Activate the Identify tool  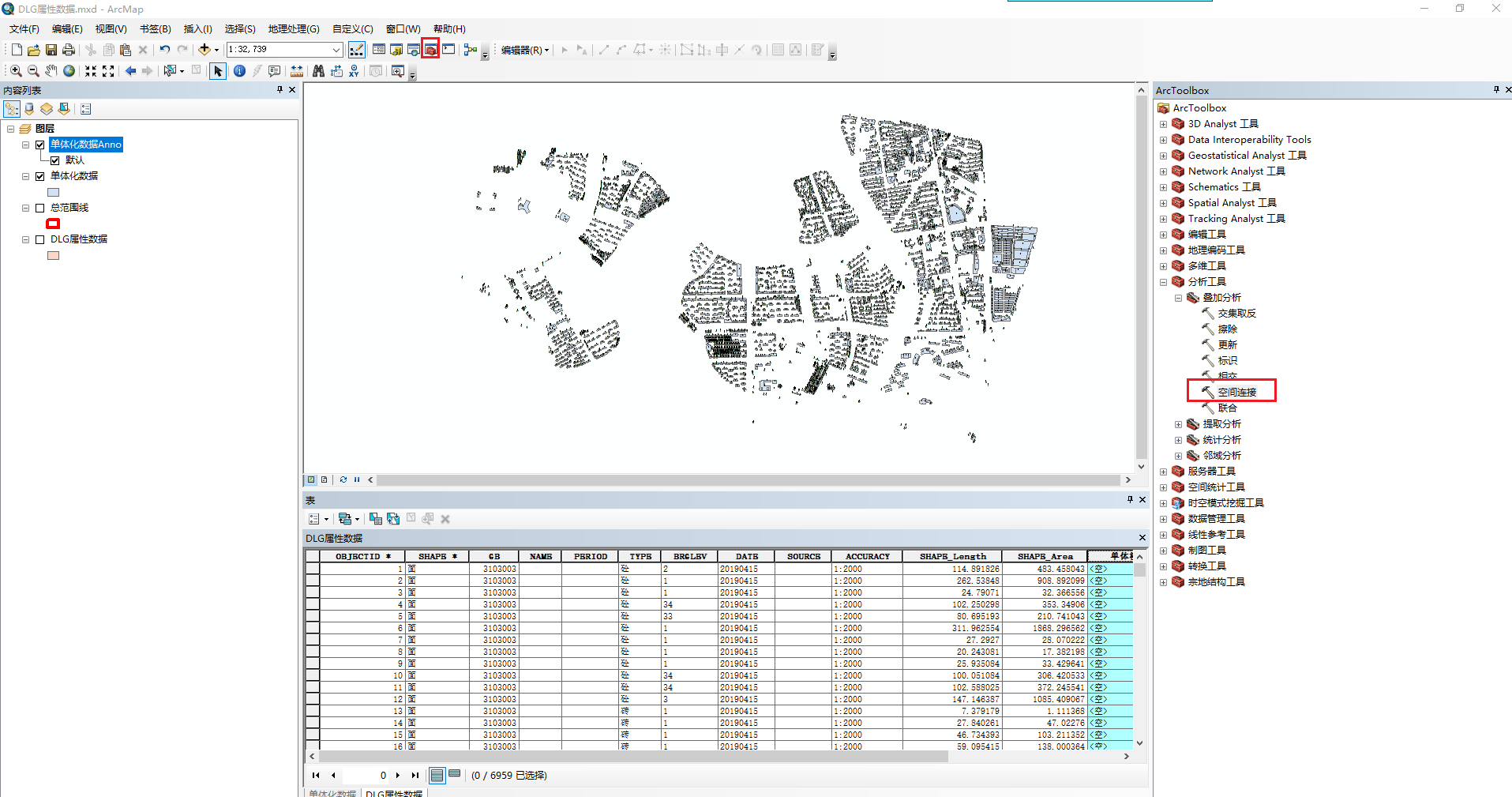239,71
